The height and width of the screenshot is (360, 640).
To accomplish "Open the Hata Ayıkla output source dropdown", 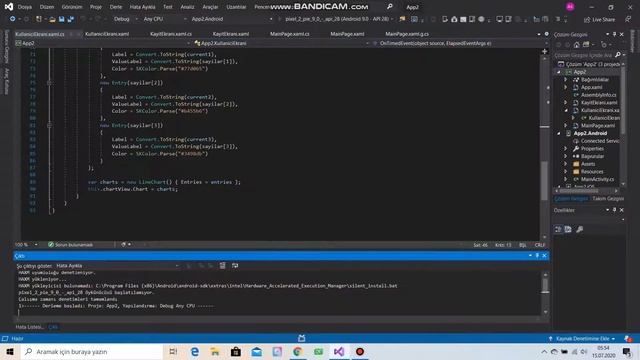I will click(117, 266).
